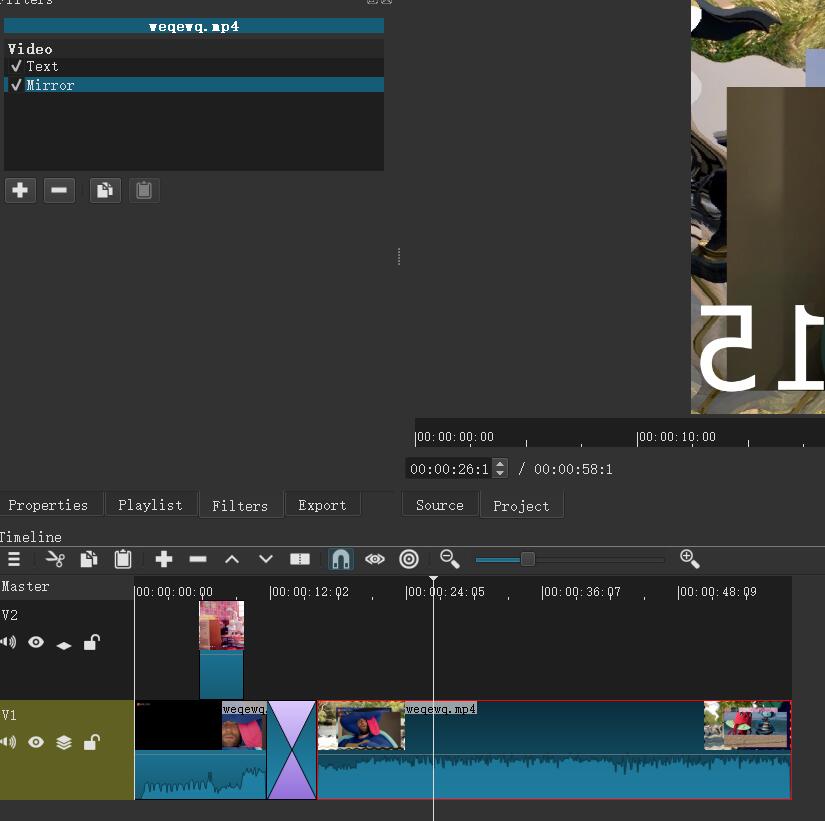Screen dimensions: 825x821
Task: Copy the clip in timeline toolbar
Action: (89, 559)
